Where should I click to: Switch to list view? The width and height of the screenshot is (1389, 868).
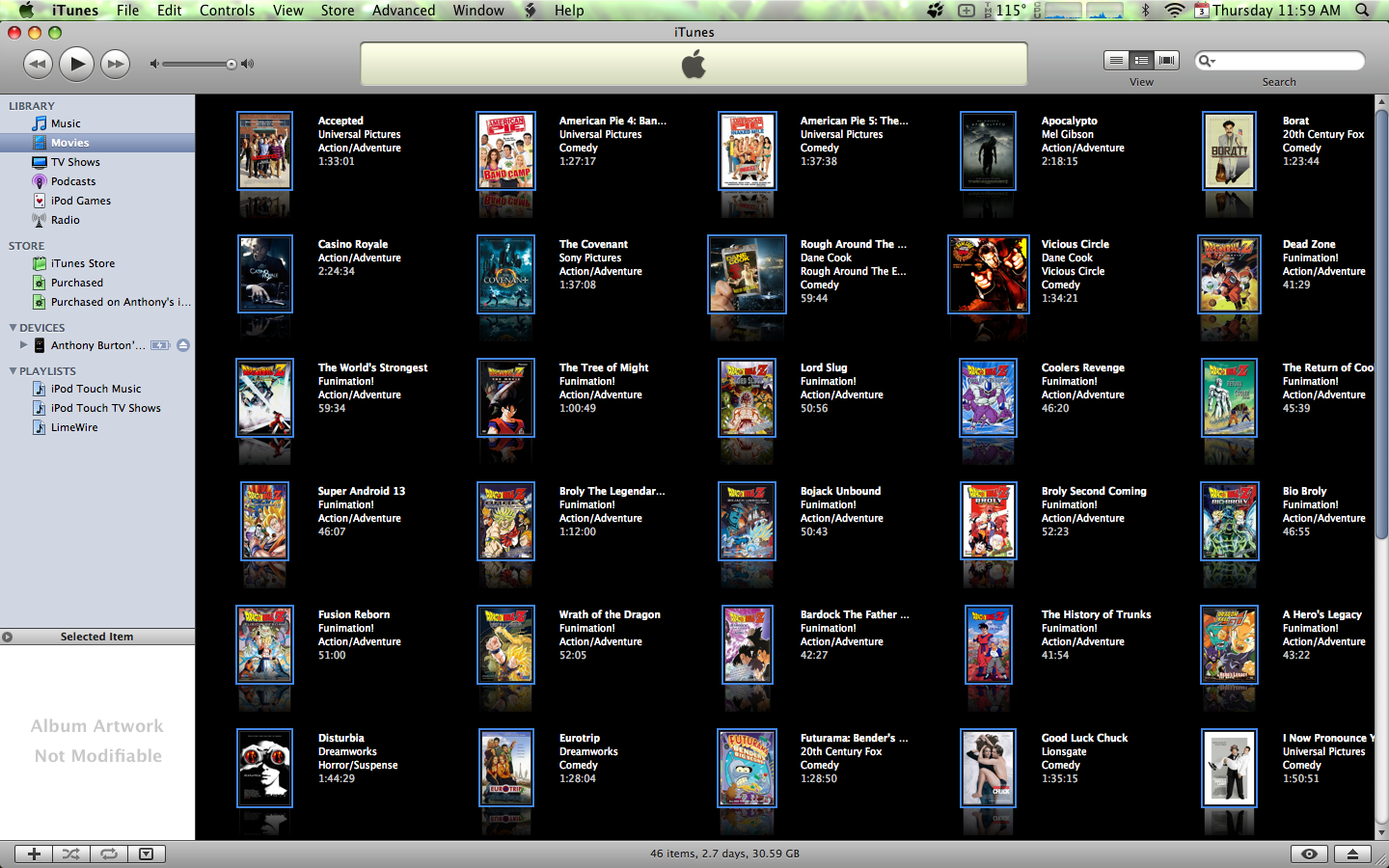1116,61
